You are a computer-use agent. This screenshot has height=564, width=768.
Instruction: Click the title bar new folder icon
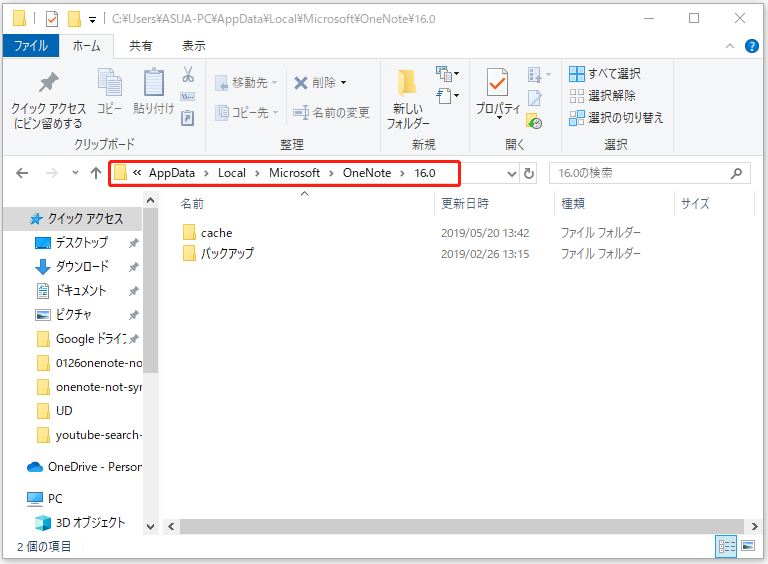[x=74, y=19]
